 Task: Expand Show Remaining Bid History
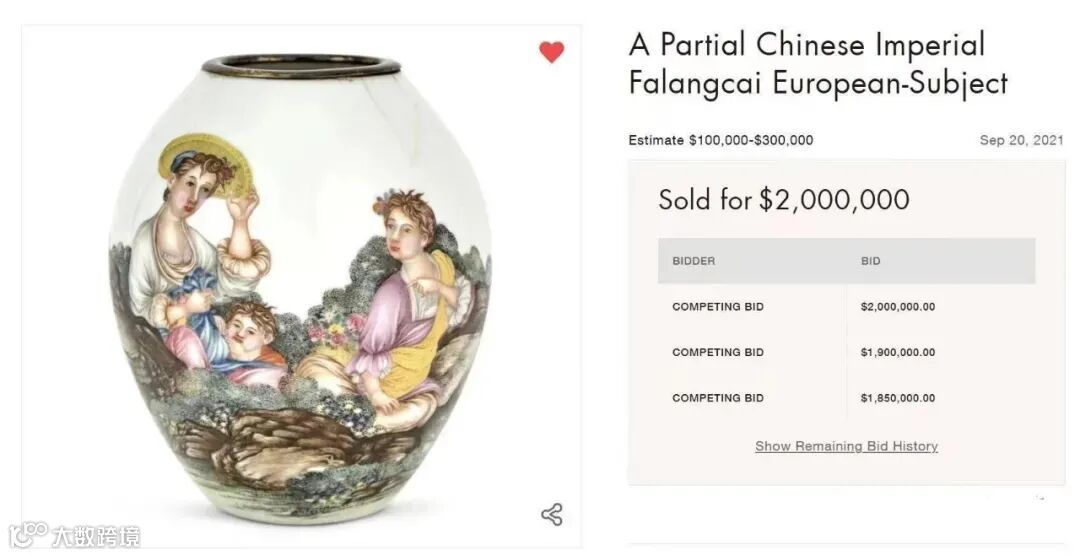[846, 446]
